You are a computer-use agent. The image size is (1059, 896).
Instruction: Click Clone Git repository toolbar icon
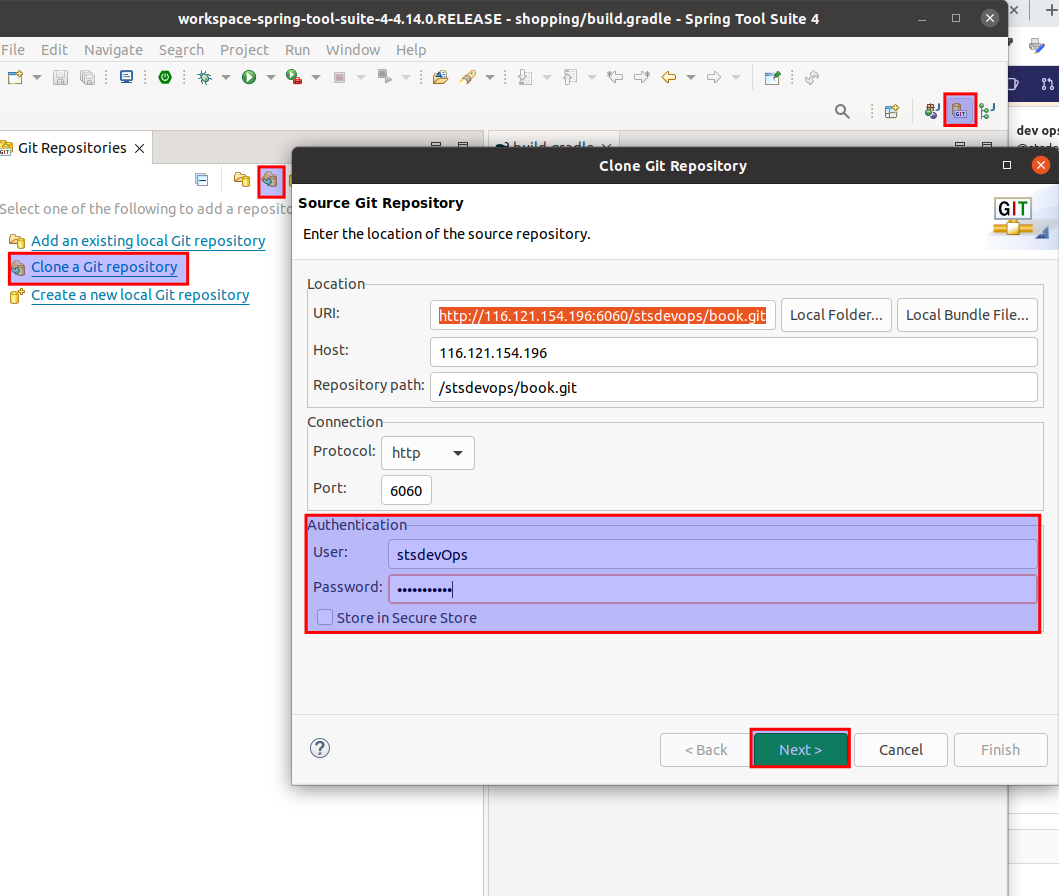coord(270,180)
